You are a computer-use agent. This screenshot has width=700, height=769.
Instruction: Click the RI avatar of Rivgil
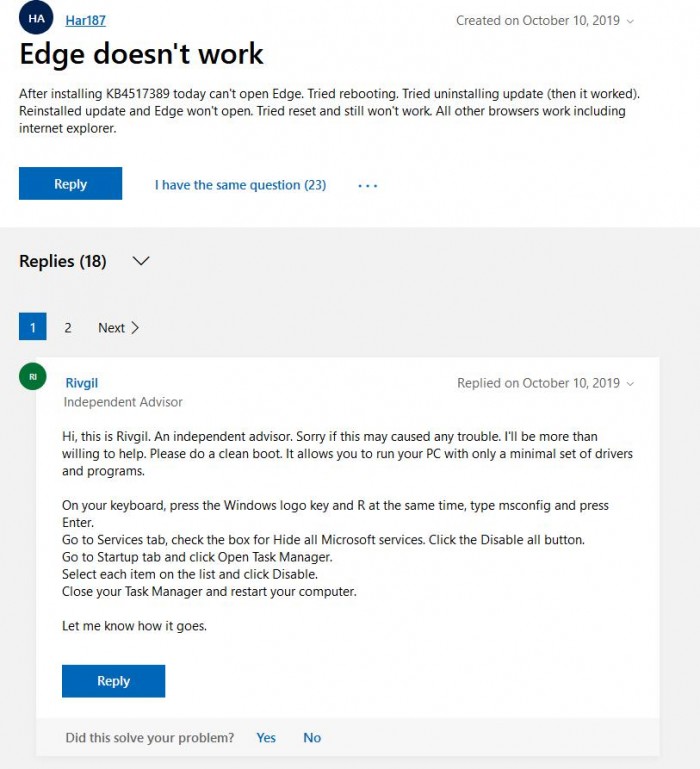pos(33,377)
